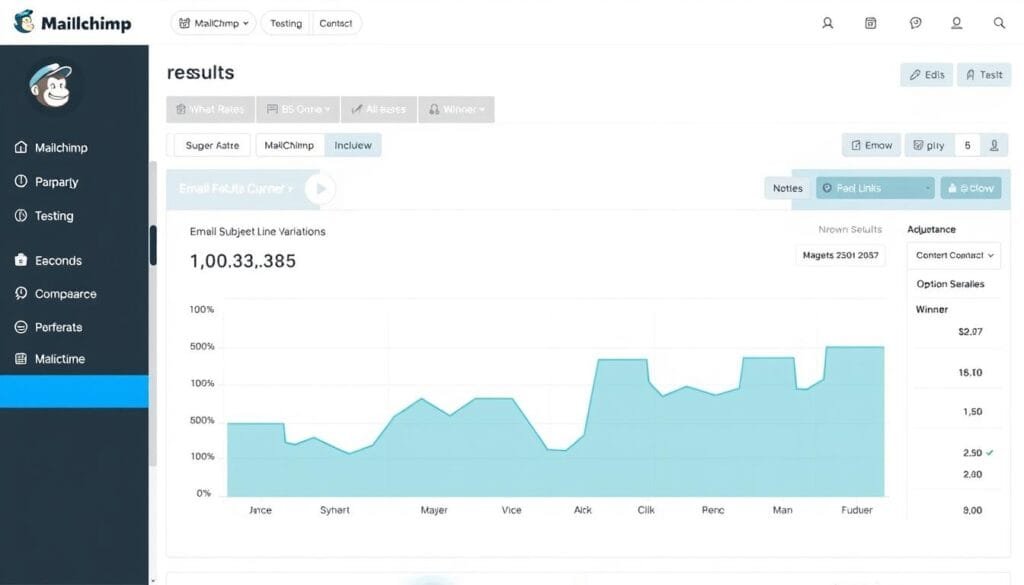
Task: Open the account profile icon
Action: click(x=955, y=22)
